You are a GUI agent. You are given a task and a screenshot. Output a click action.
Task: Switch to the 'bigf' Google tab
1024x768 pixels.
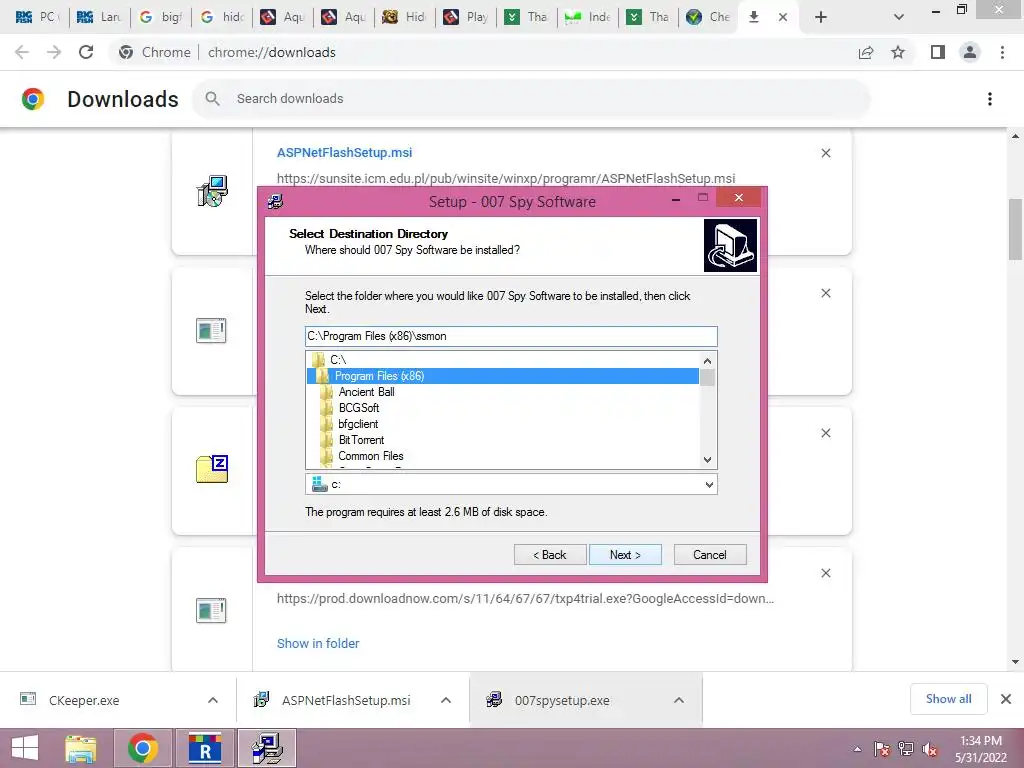[x=159, y=17]
